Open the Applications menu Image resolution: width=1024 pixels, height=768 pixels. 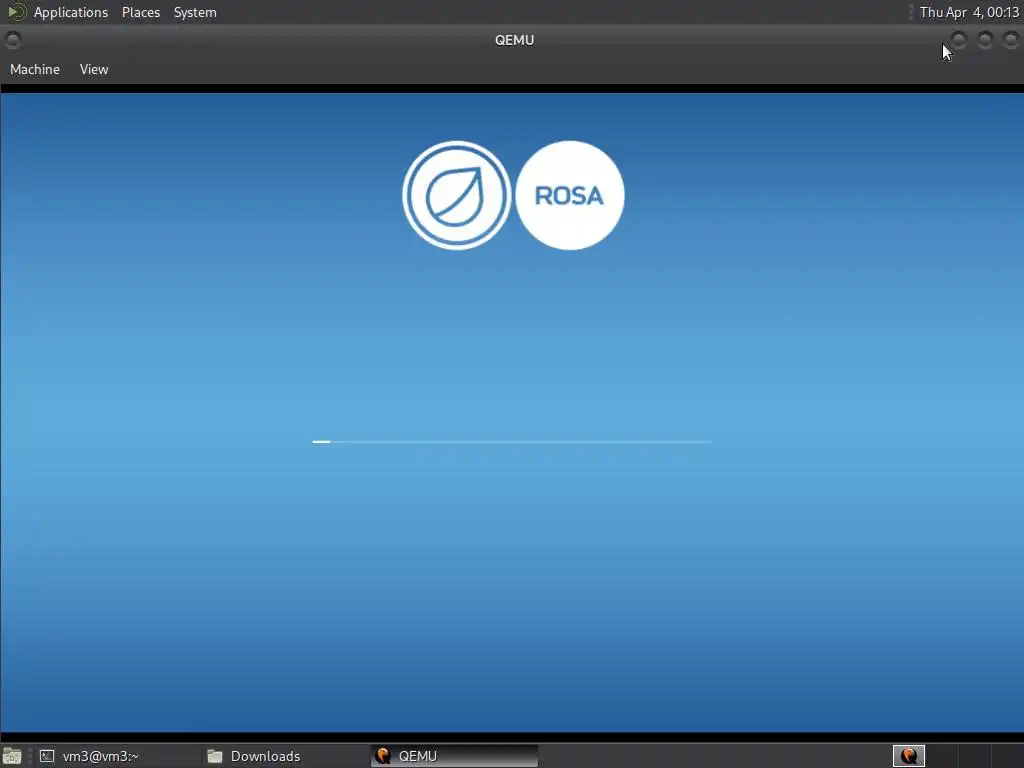coord(71,12)
